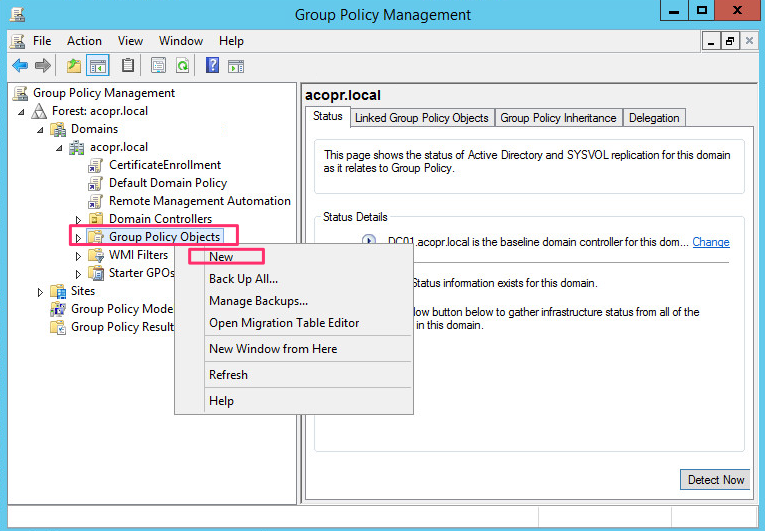
Task: Select Default Domain Policy in tree
Action: [168, 183]
